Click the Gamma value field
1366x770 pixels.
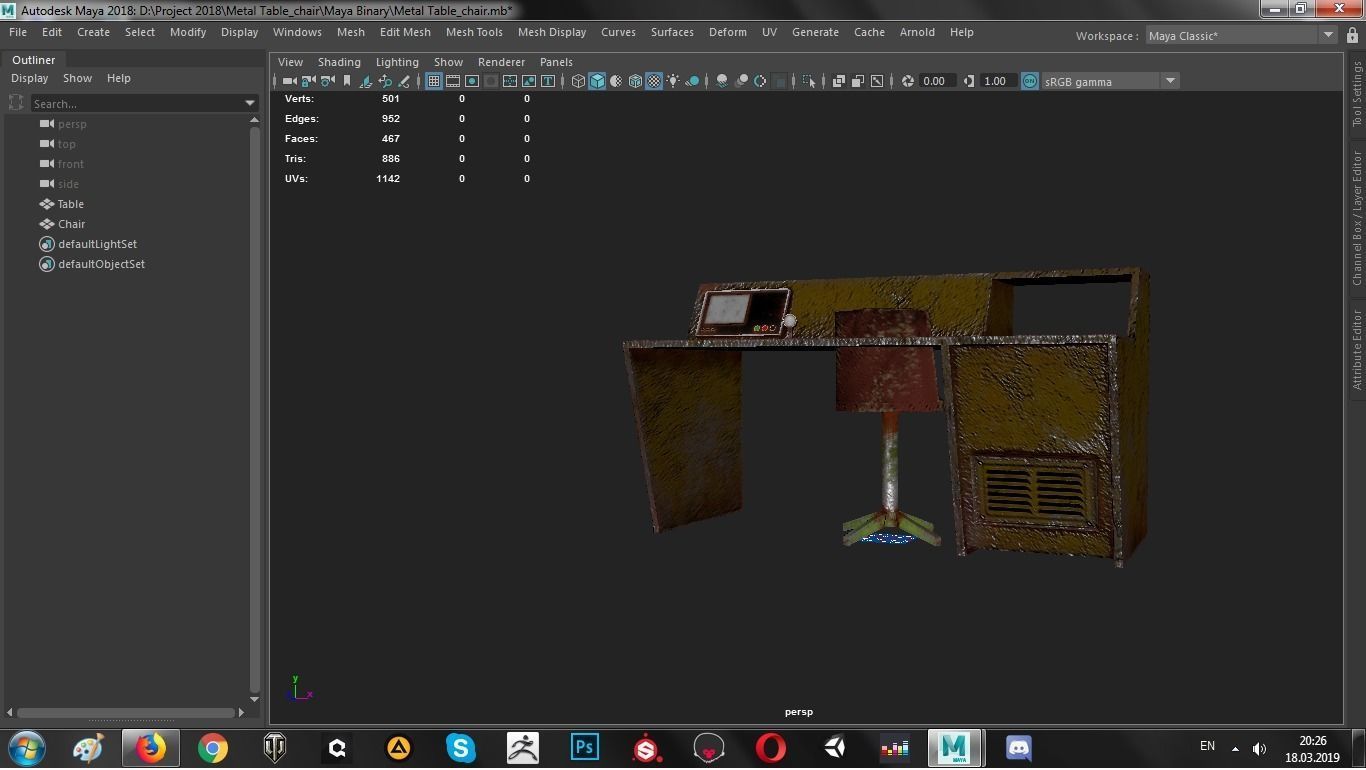point(998,81)
